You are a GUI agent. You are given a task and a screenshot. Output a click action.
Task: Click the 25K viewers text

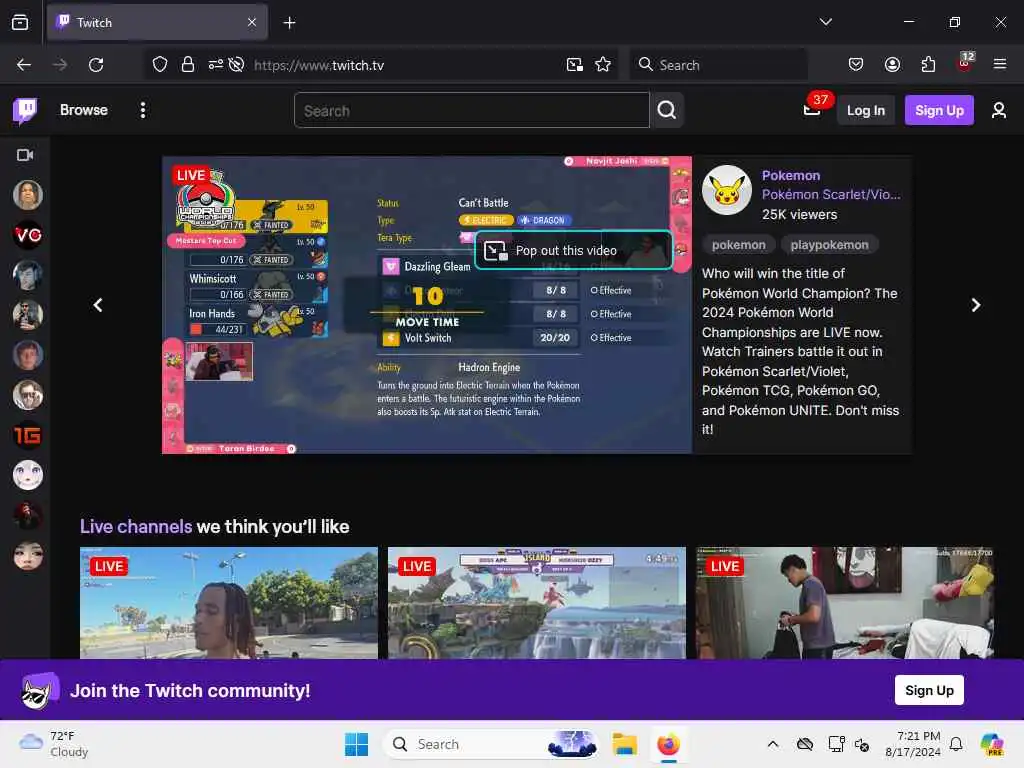tap(799, 214)
